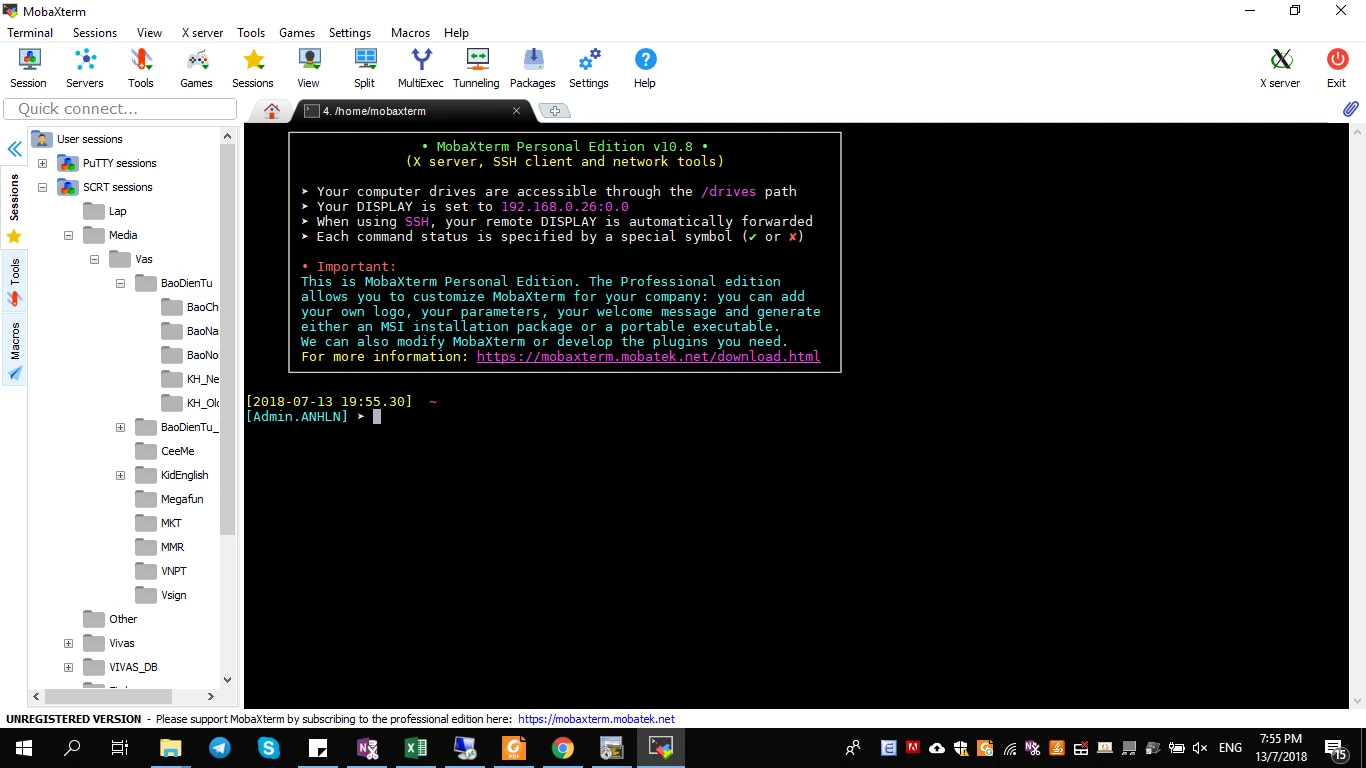Click the sessions tree vertical scrollbar
The image size is (1366, 768).
(227, 340)
